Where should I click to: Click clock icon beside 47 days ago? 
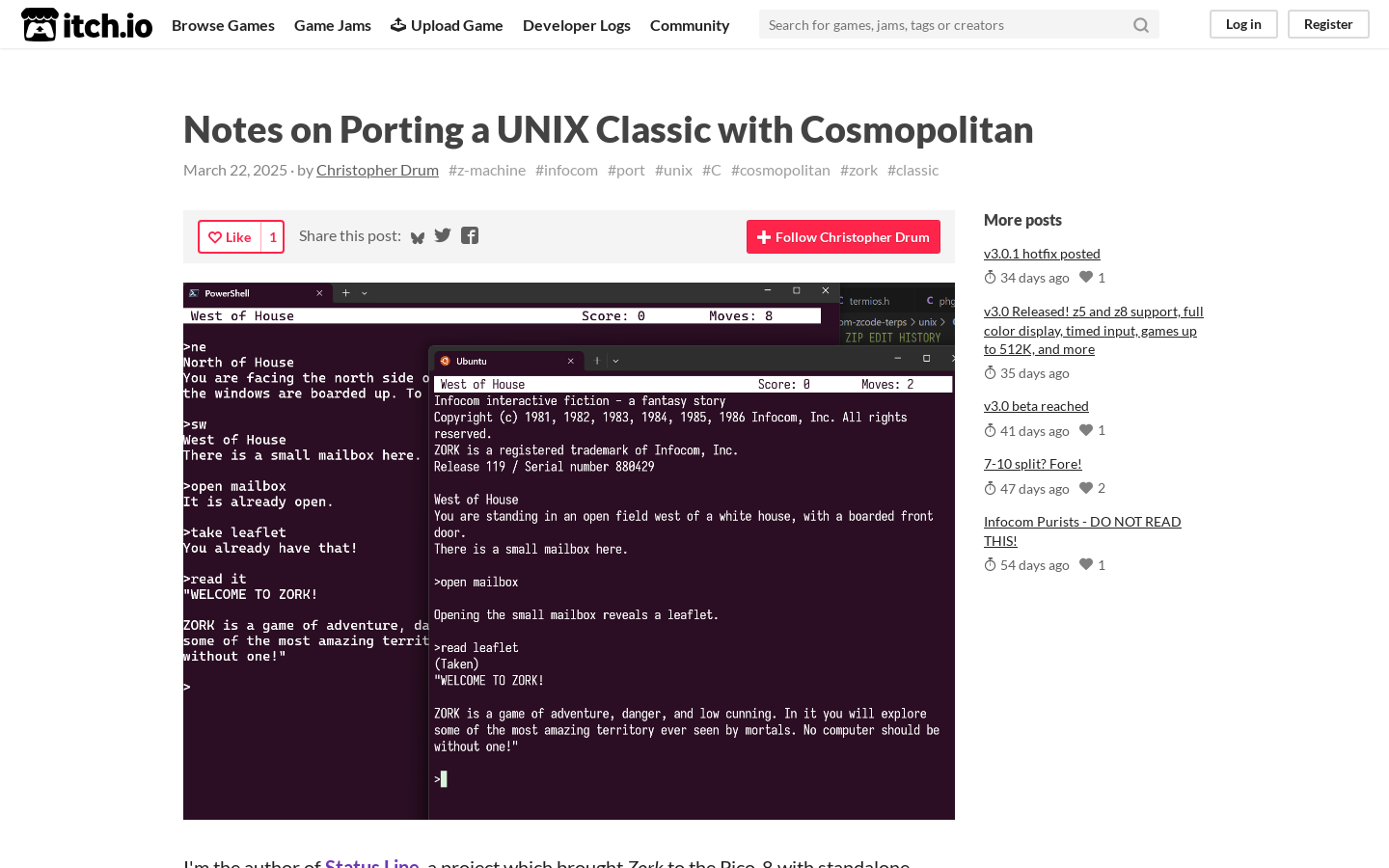tap(990, 489)
